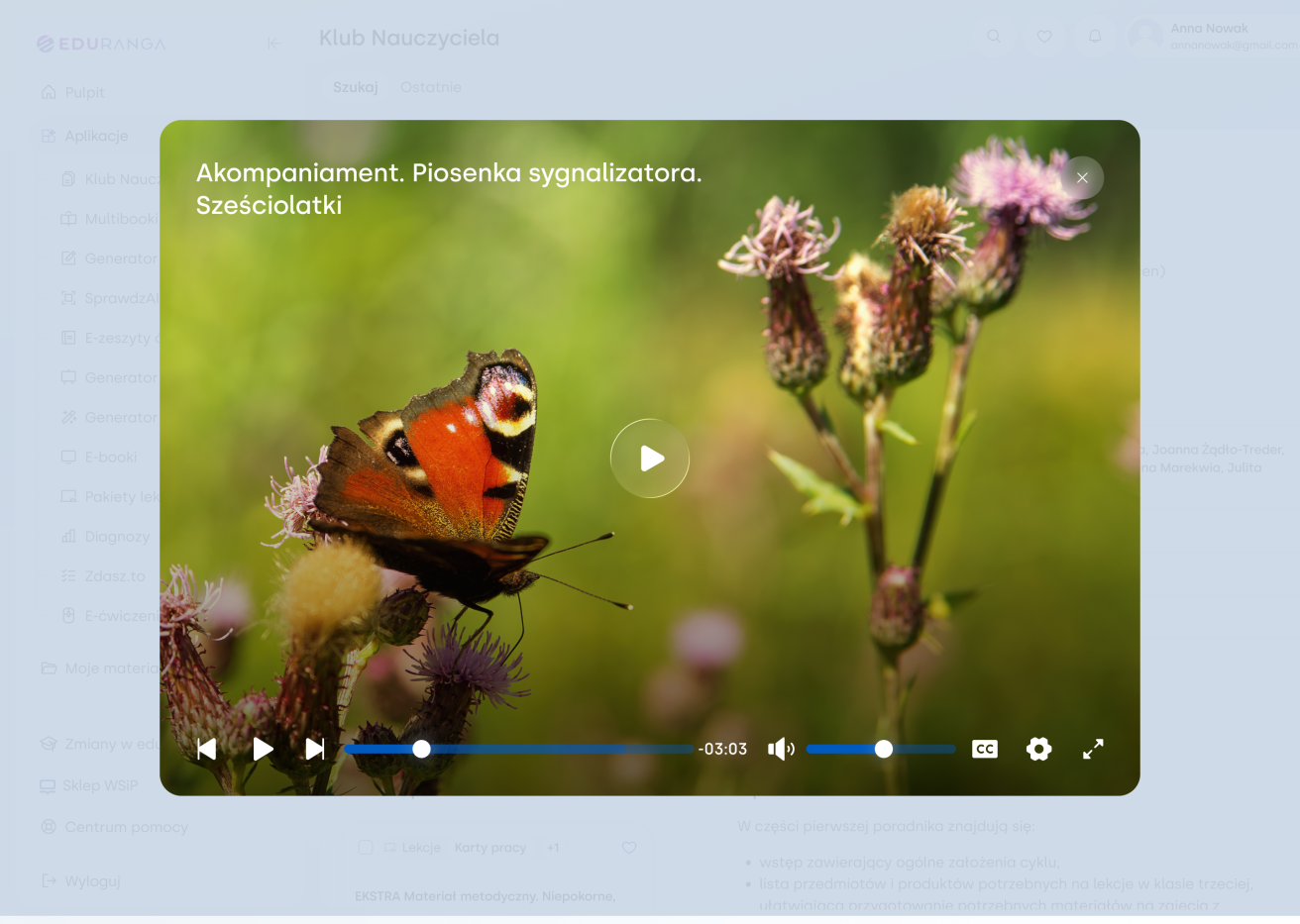Open Moje materiały folder in the sidebar
Screen dimensions: 1300x924
click(x=99, y=668)
